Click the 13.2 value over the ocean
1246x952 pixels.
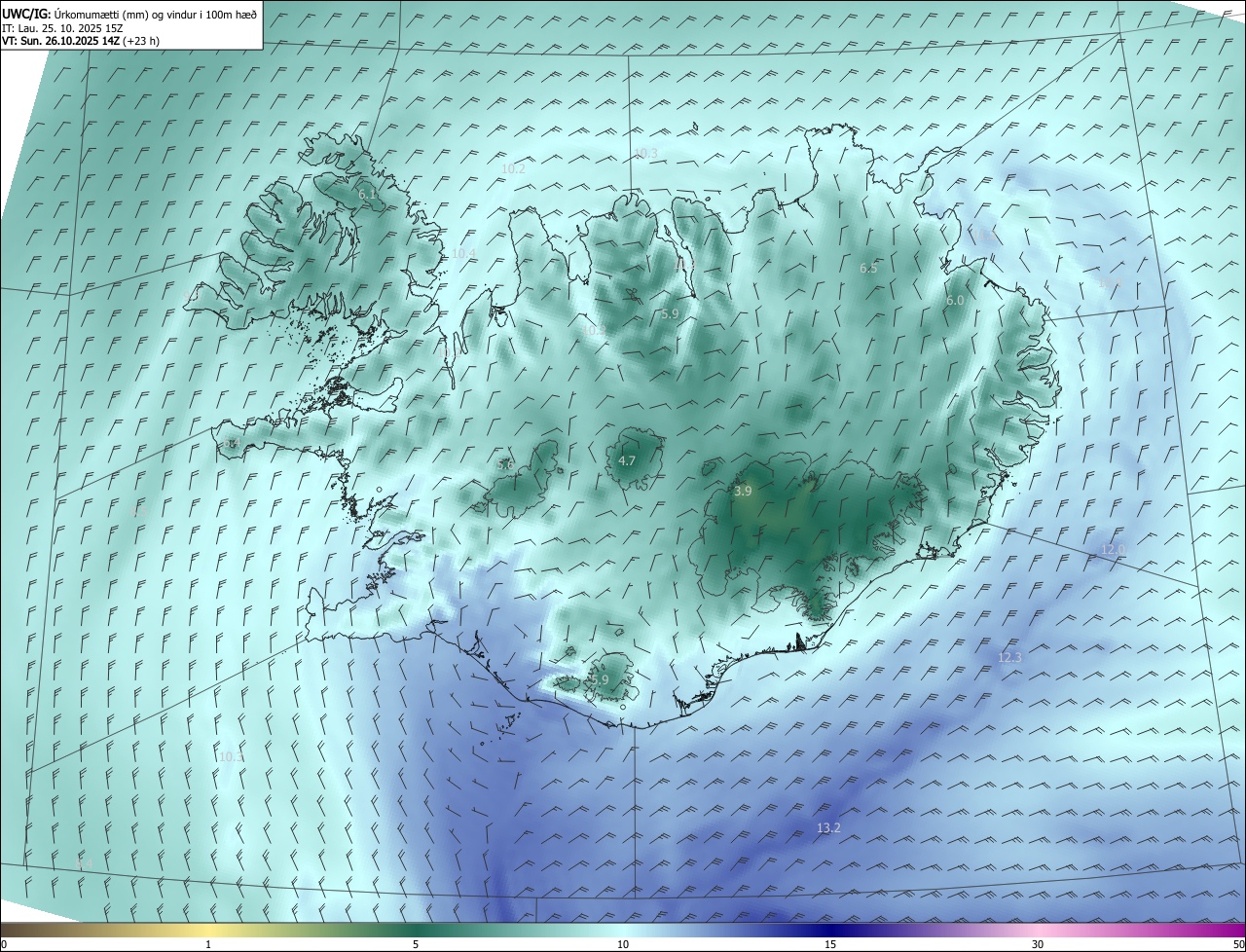point(828,828)
